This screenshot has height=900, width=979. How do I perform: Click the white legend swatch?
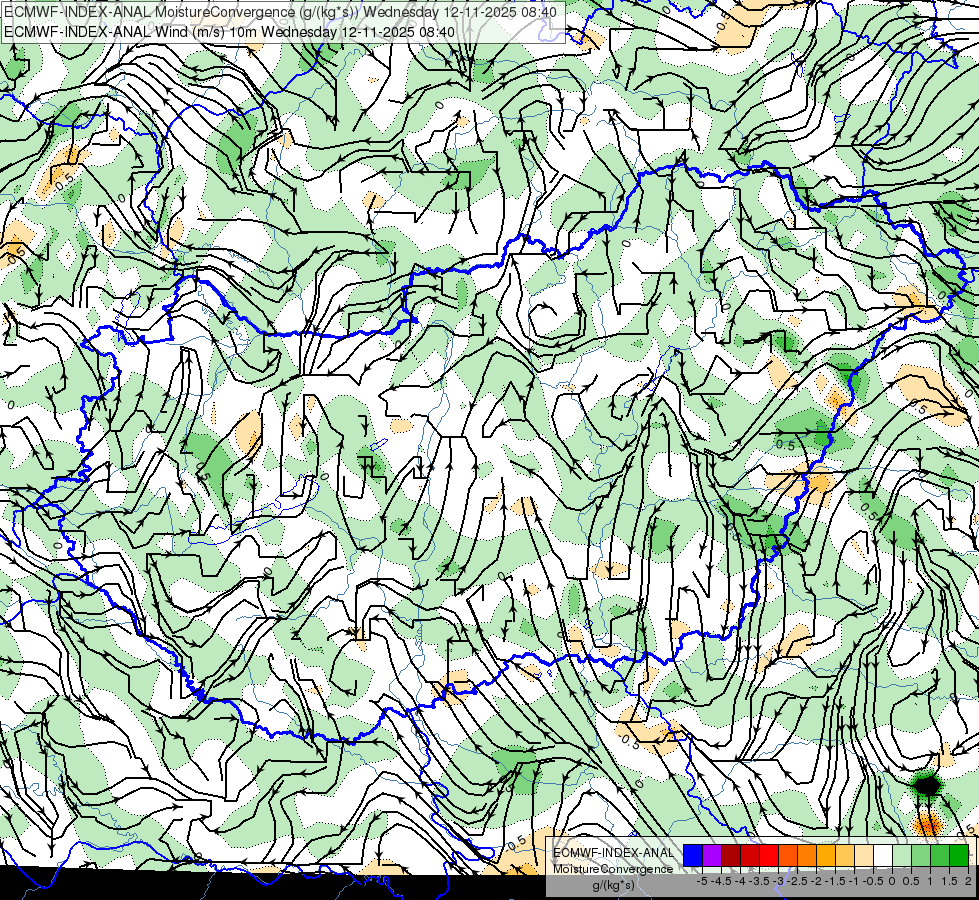pos(883,855)
